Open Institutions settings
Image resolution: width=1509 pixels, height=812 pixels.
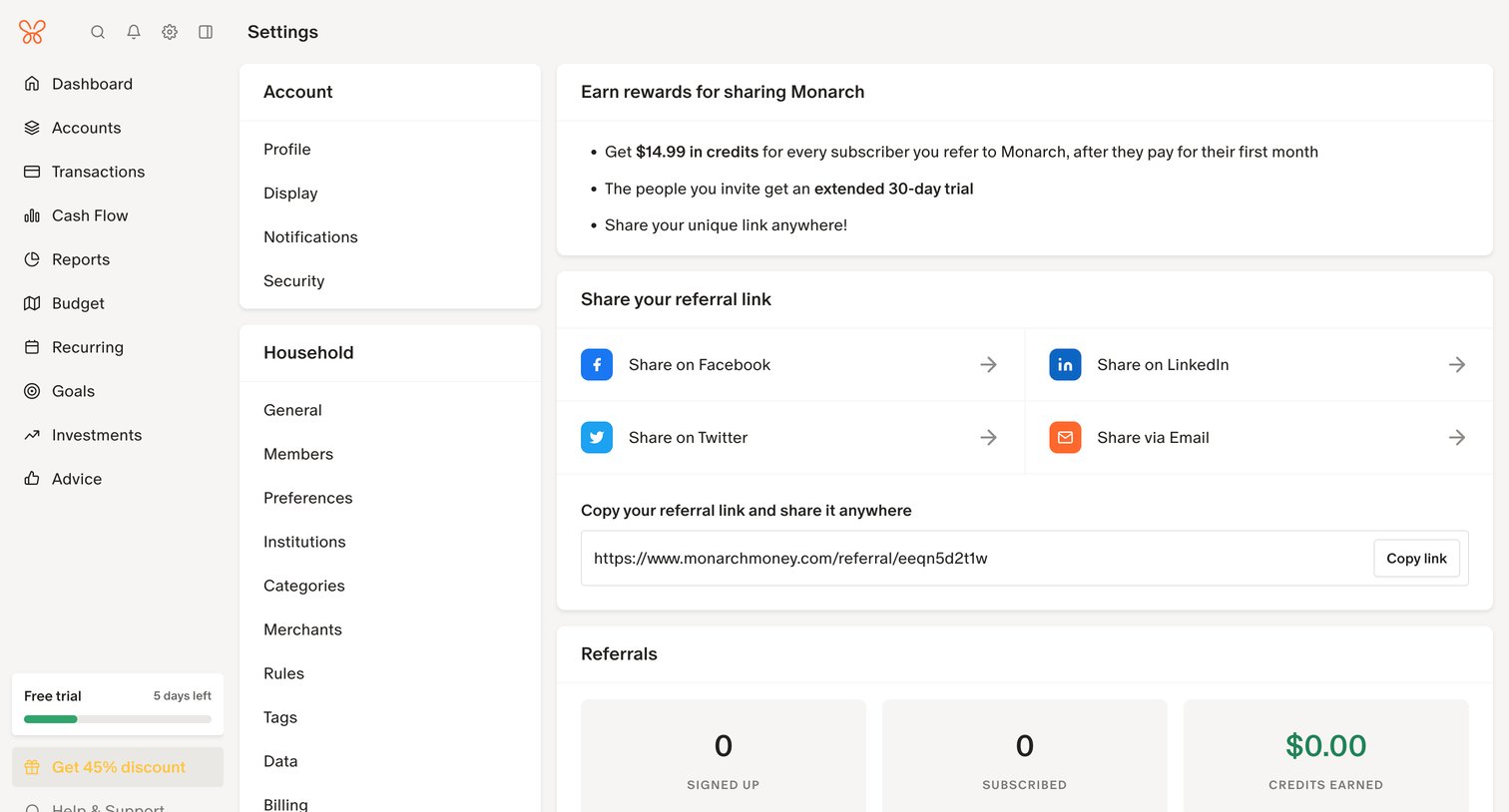(390, 542)
